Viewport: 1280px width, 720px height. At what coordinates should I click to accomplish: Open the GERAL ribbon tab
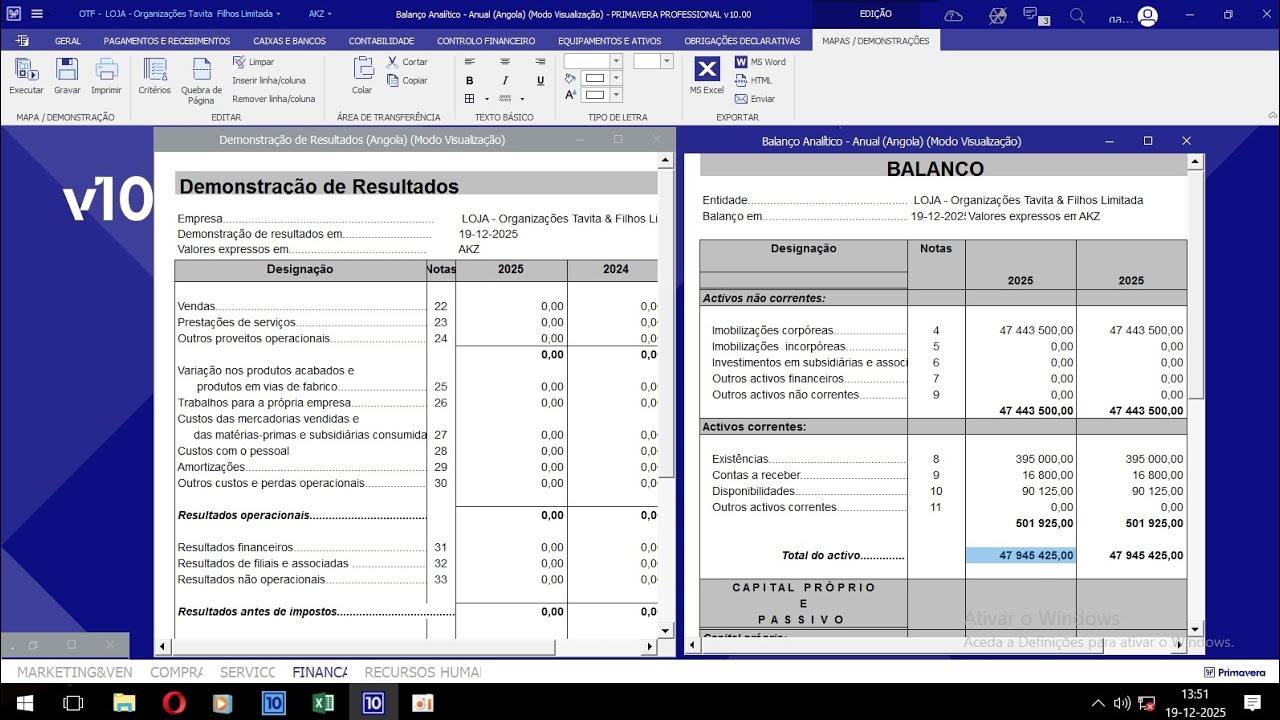68,41
